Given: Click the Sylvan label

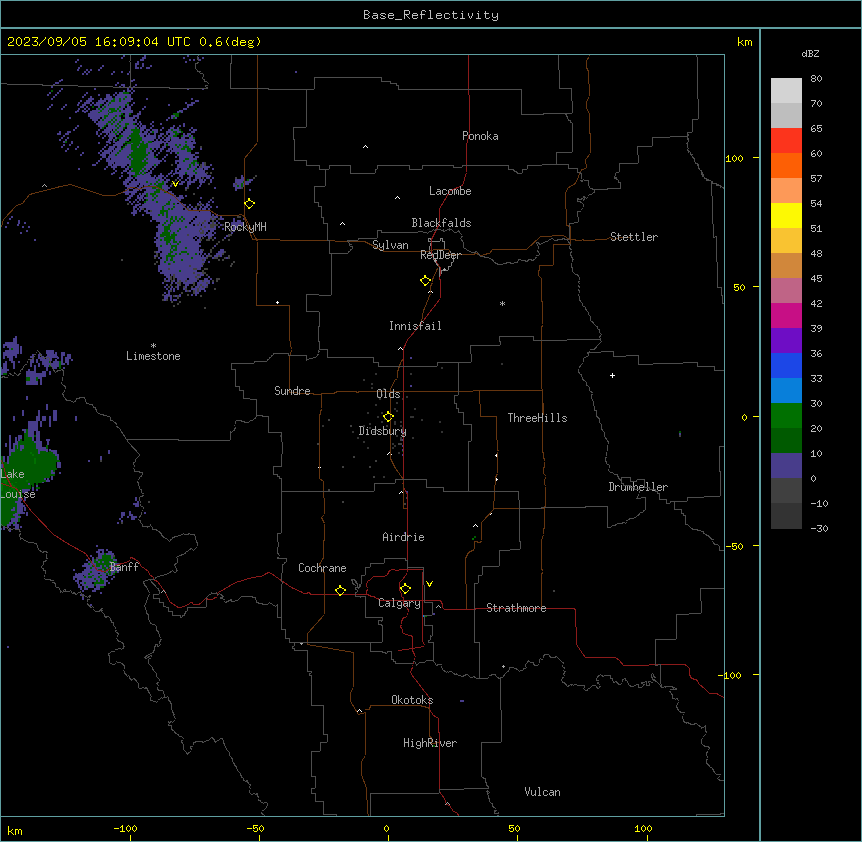Looking at the screenshot, I should point(390,245).
